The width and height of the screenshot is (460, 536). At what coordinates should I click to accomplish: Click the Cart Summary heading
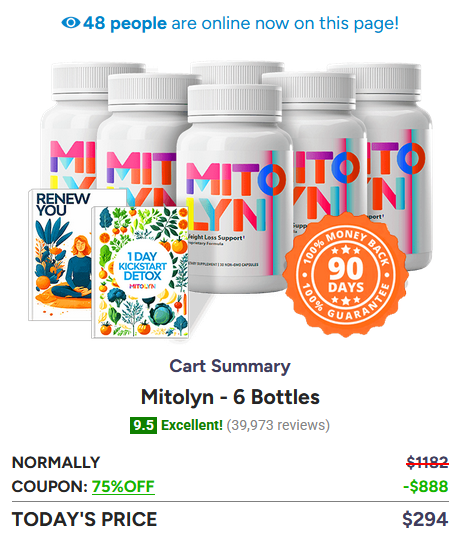point(230,366)
